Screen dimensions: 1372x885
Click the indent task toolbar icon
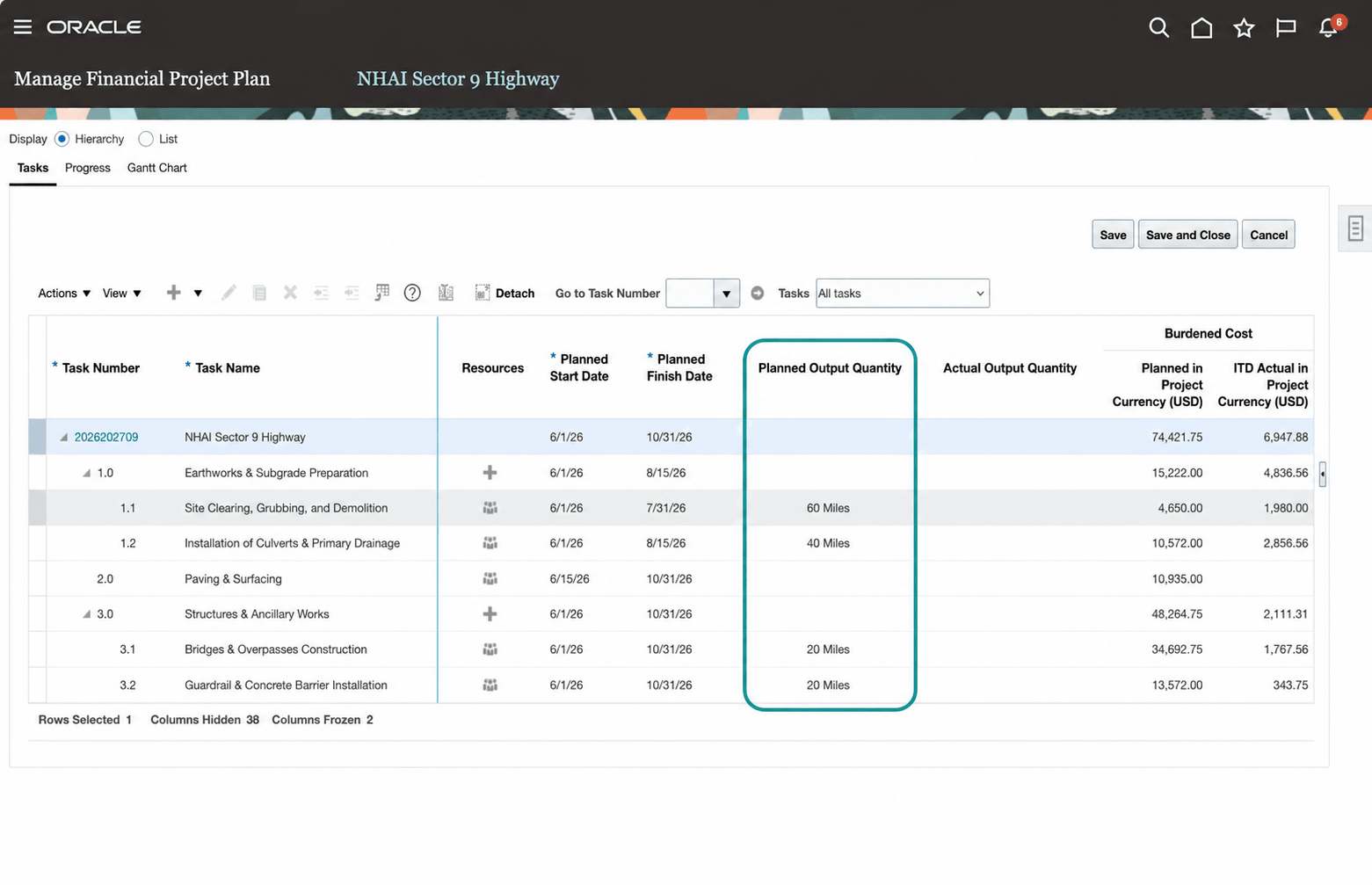click(352, 293)
